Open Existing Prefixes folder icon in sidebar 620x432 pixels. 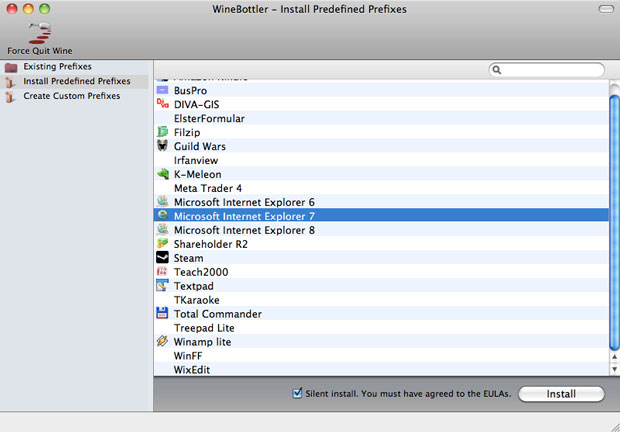[x=11, y=68]
